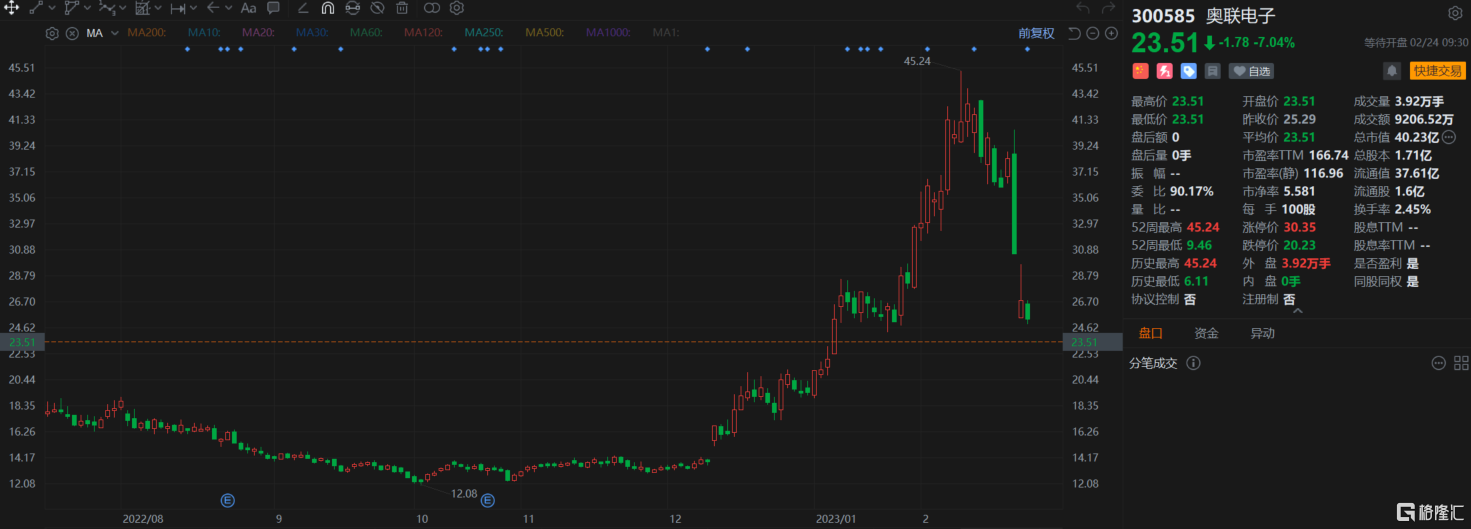The image size is (1471, 529).
Task: Expand the polygon shape tool dropdown
Action: (87, 8)
